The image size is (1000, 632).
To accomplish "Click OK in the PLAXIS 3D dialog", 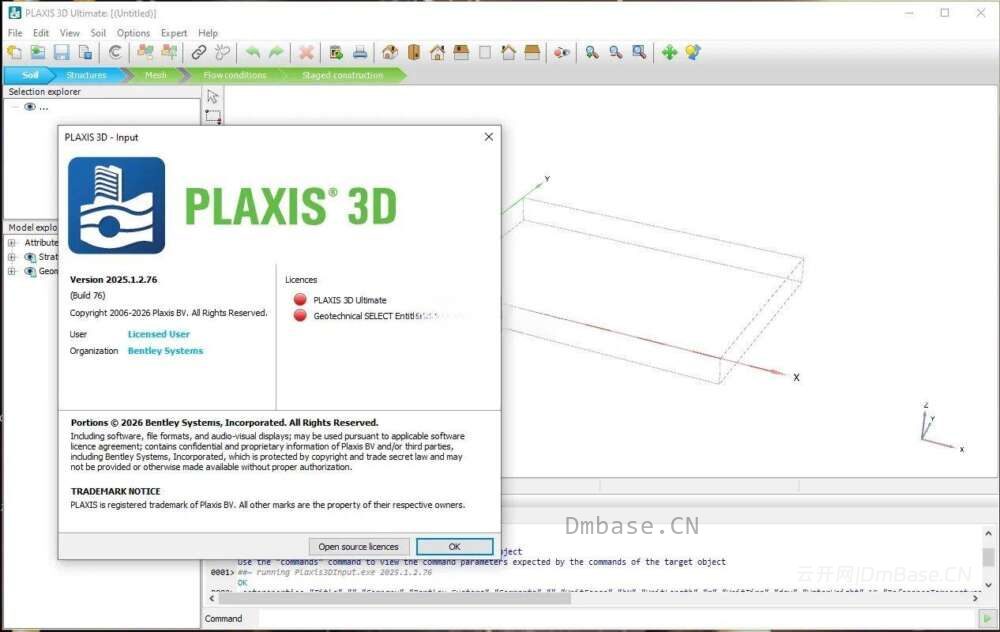I will 455,547.
